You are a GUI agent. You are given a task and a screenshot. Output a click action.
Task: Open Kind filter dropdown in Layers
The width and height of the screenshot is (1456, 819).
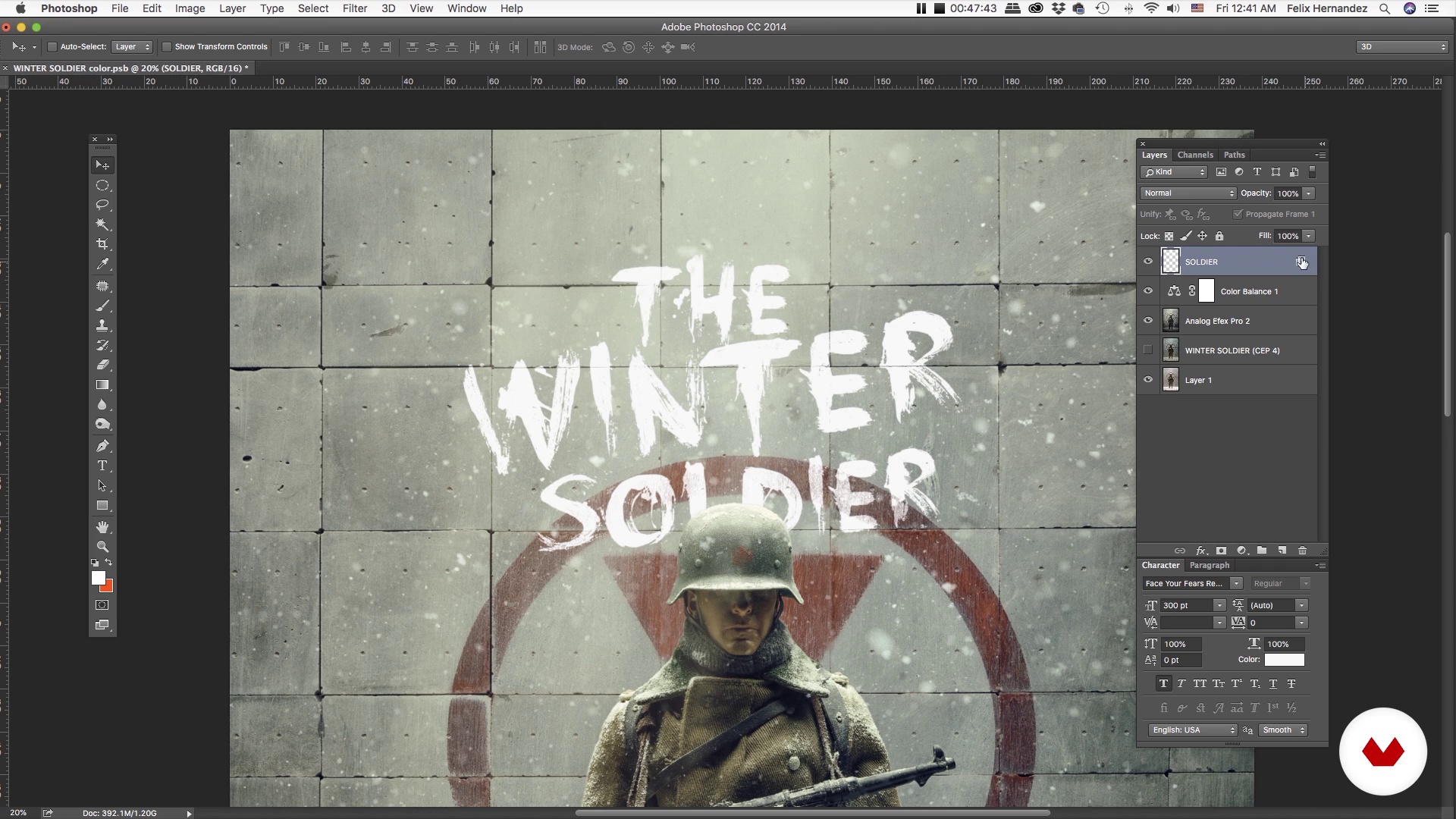tap(1175, 172)
